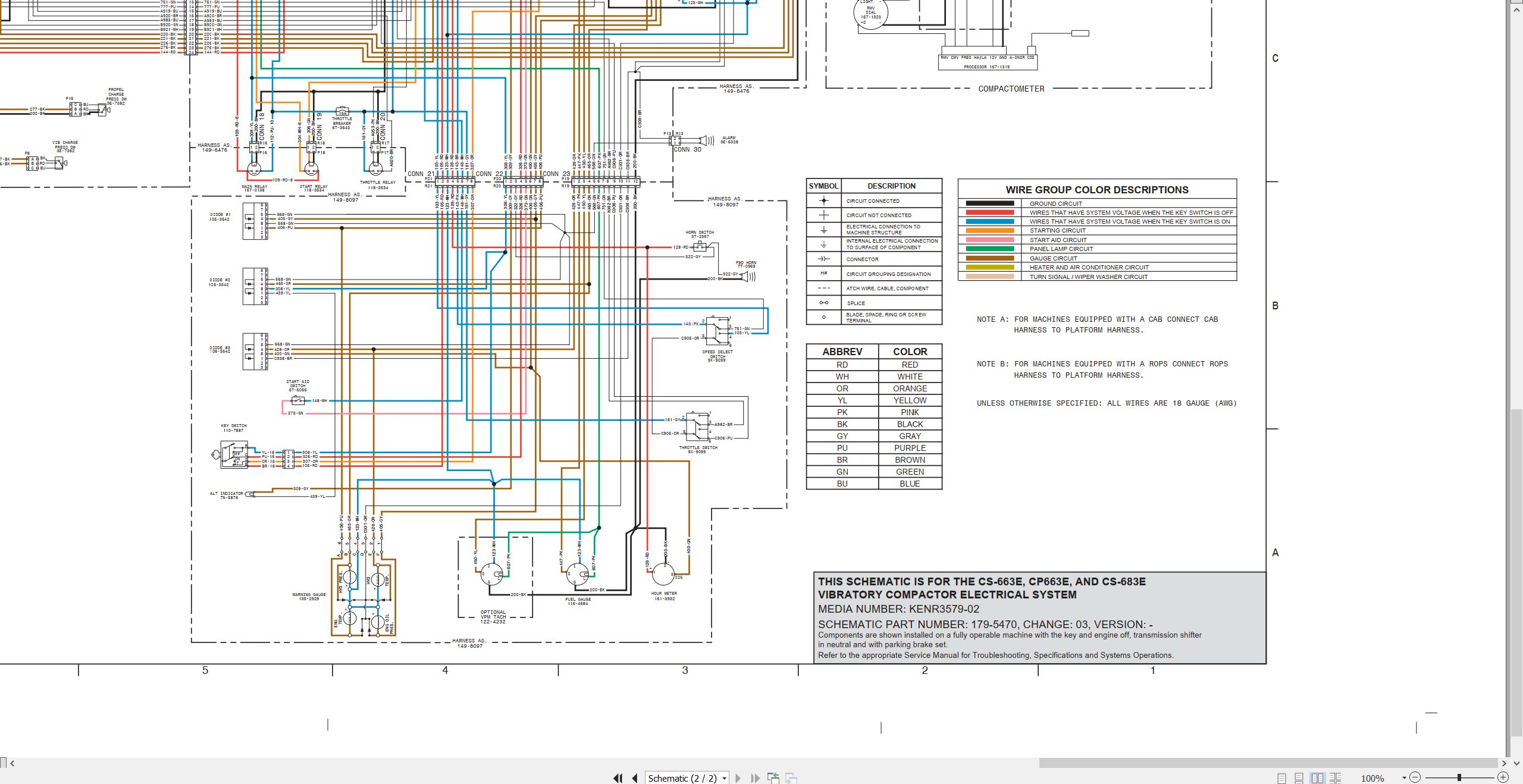The image size is (1523, 784).
Task: Open the Schematic (2 / 2) page selector
Action: [687, 778]
